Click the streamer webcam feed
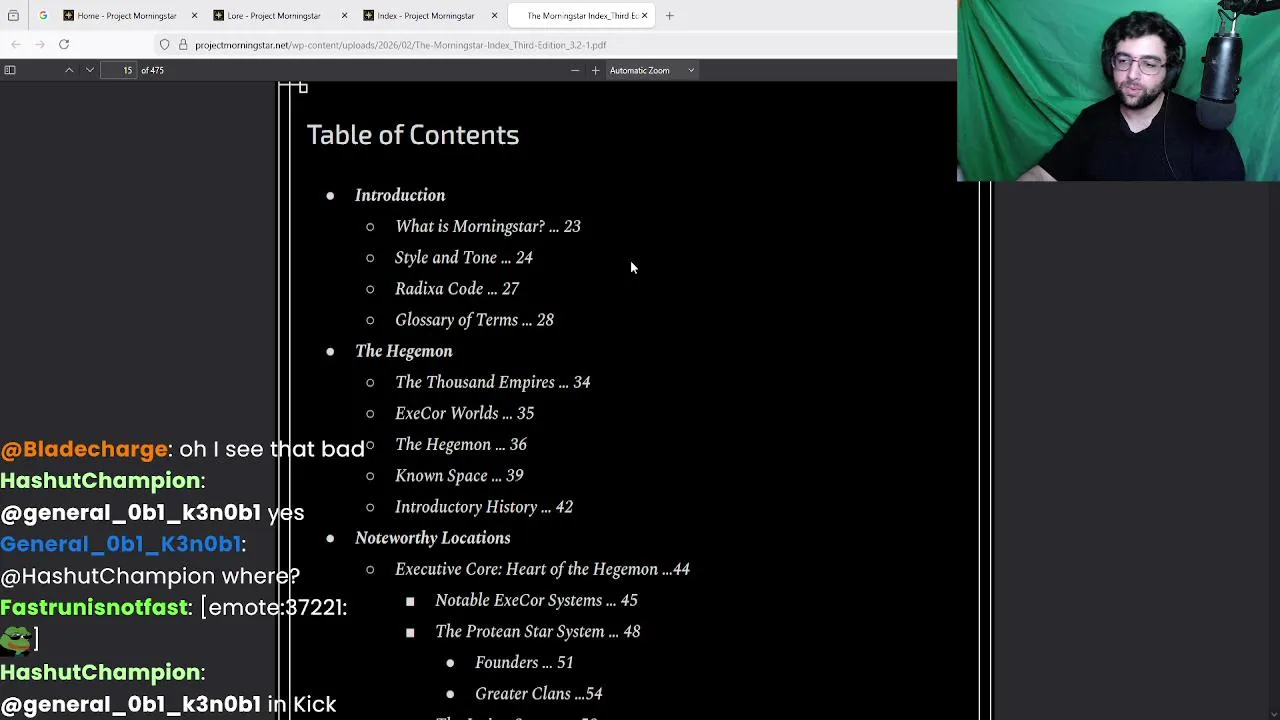Screen dimensions: 1280x720 click(1118, 90)
